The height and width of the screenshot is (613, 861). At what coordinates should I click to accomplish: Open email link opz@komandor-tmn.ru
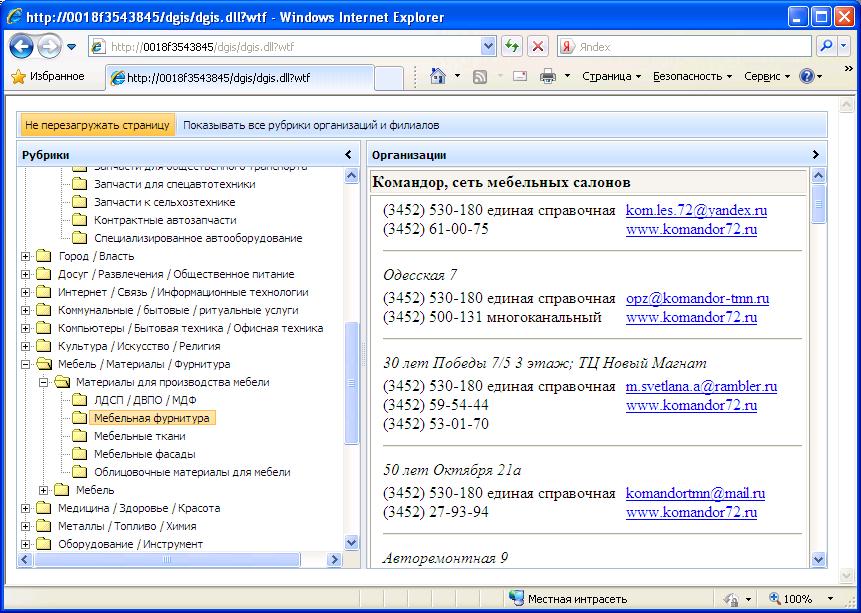click(697, 299)
